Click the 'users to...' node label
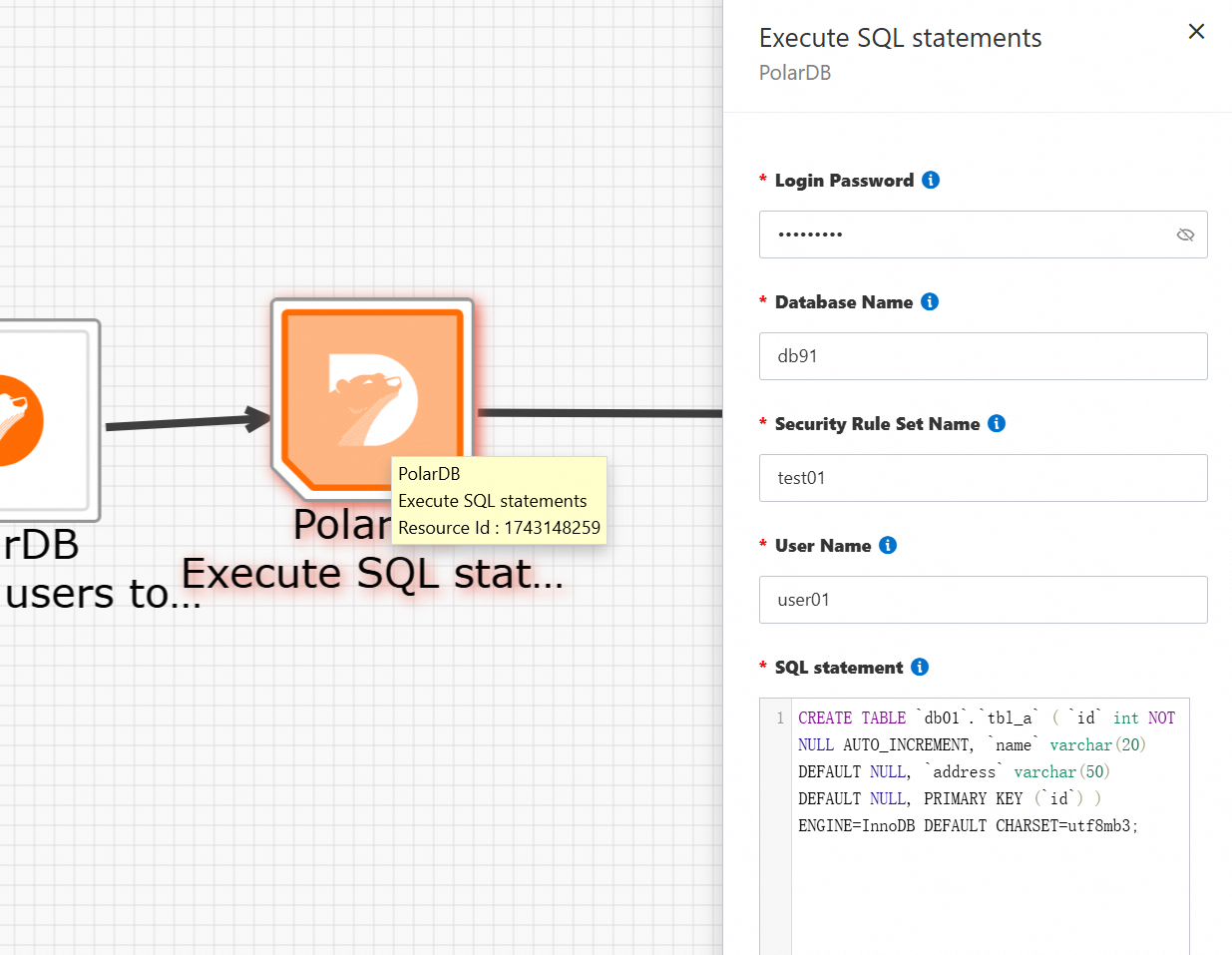1232x955 pixels. pos(102,594)
